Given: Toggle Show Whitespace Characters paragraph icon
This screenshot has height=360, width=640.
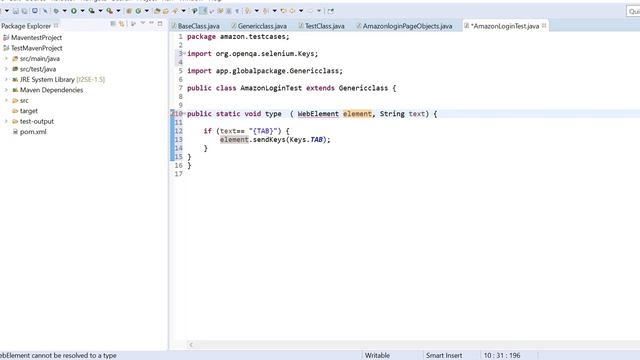Looking at the screenshot, I should (237, 11).
